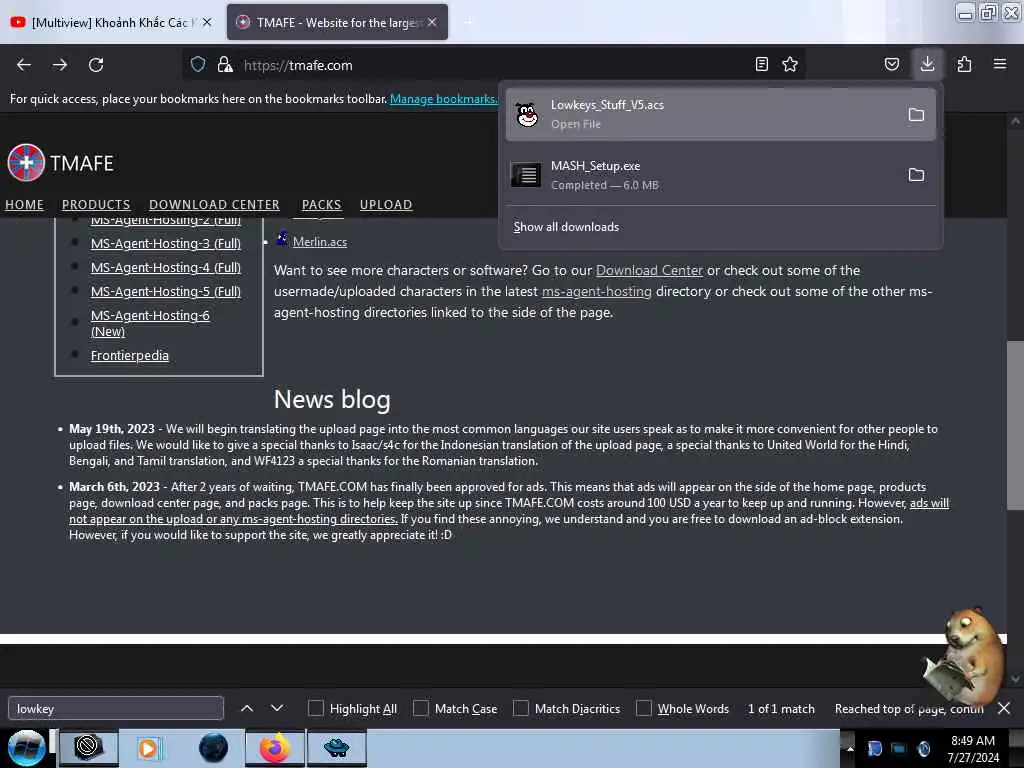Viewport: 1024px width, 768px height.
Task: Enable the Match Diacritics checkbox
Action: (520, 709)
